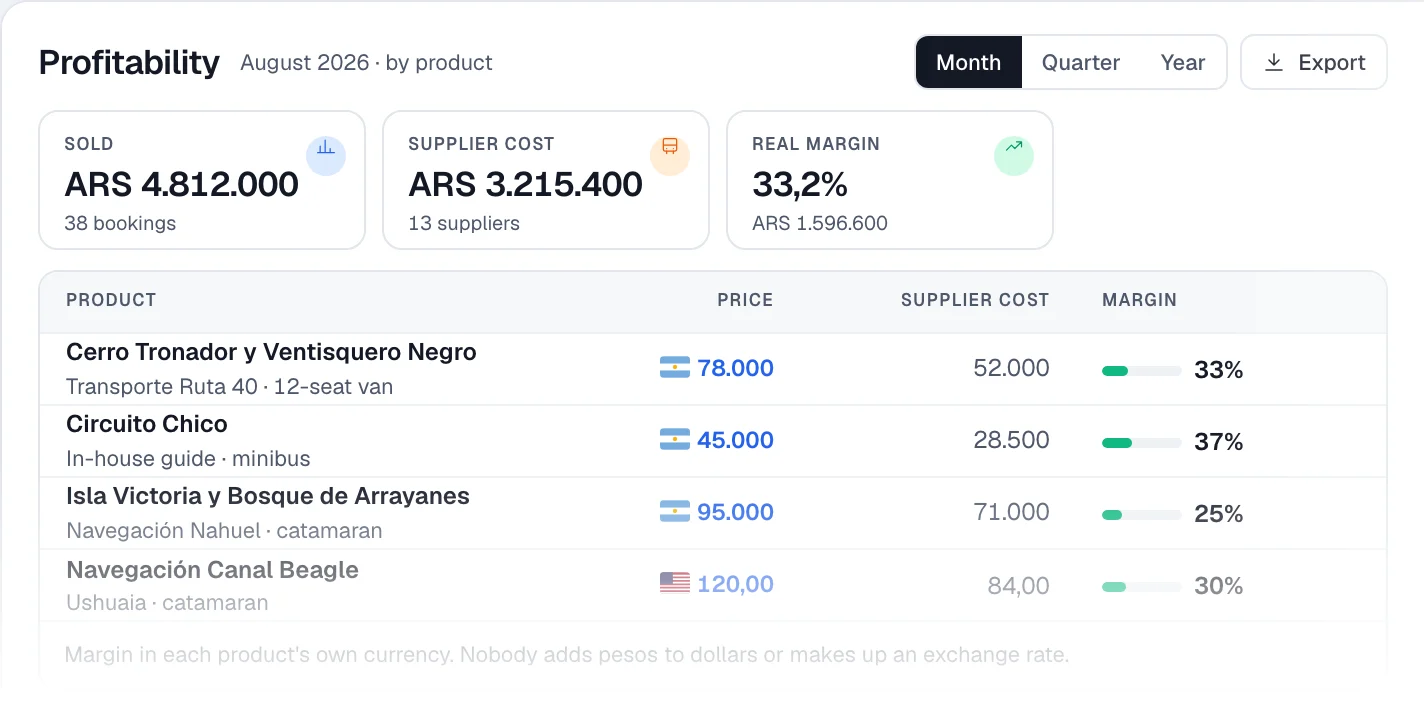Sort by the Product column header
The image size is (1424, 724).
coord(111,300)
